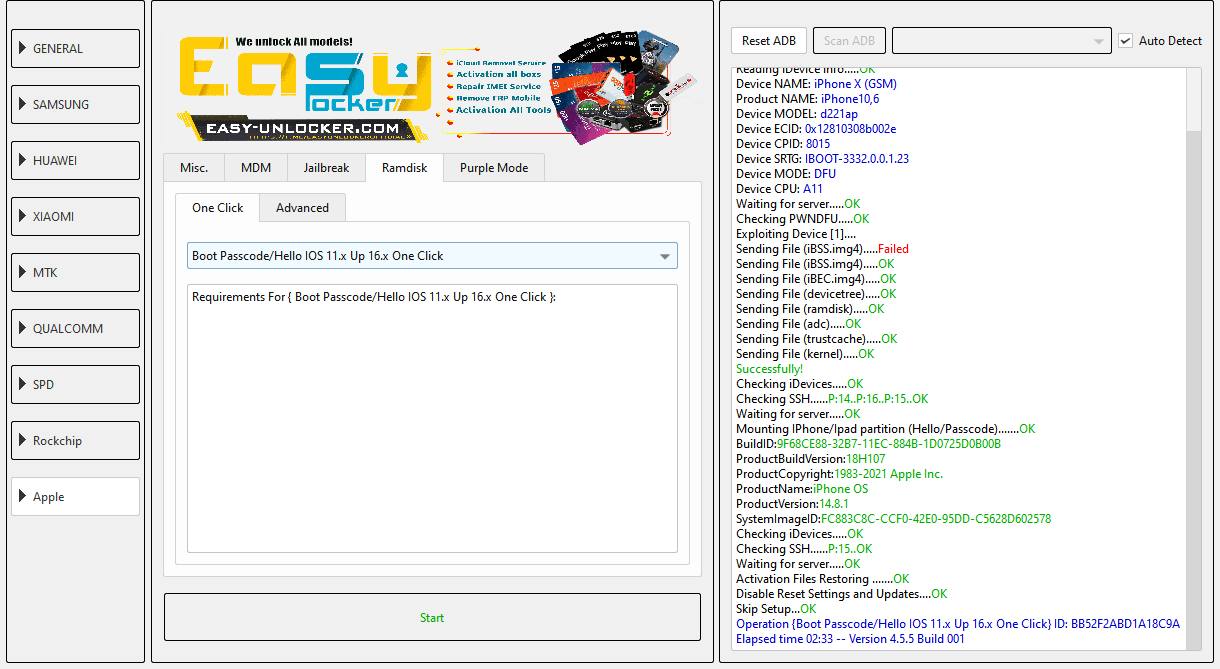Click the green 'Successfully!' log line
The height and width of the screenshot is (669, 1220).
pyautogui.click(x=769, y=368)
